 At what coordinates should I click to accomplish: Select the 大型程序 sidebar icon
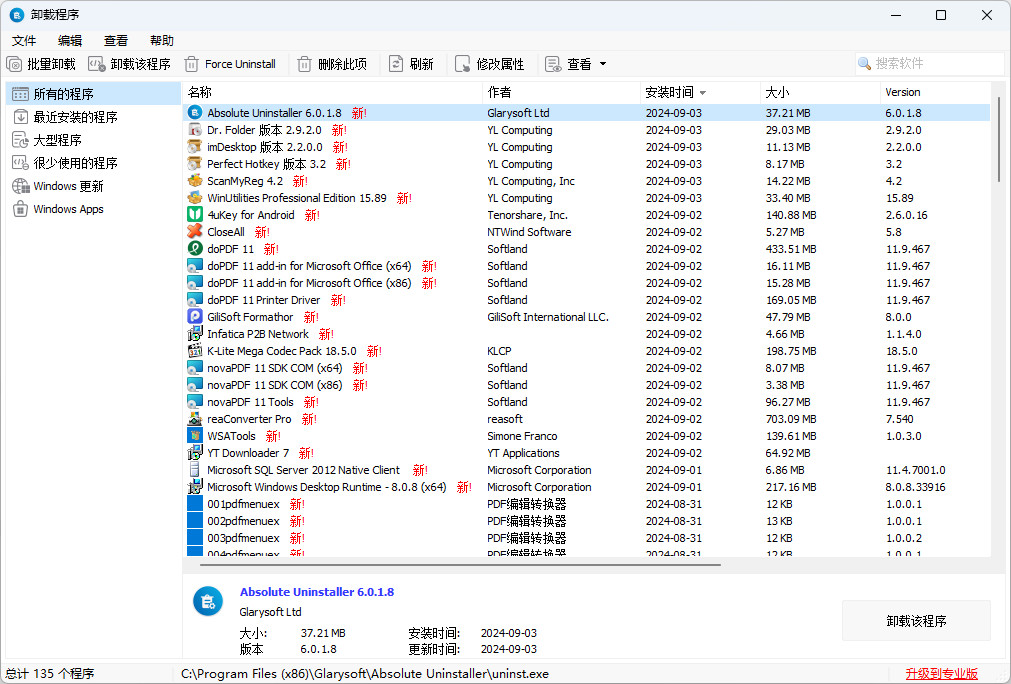(x=21, y=140)
